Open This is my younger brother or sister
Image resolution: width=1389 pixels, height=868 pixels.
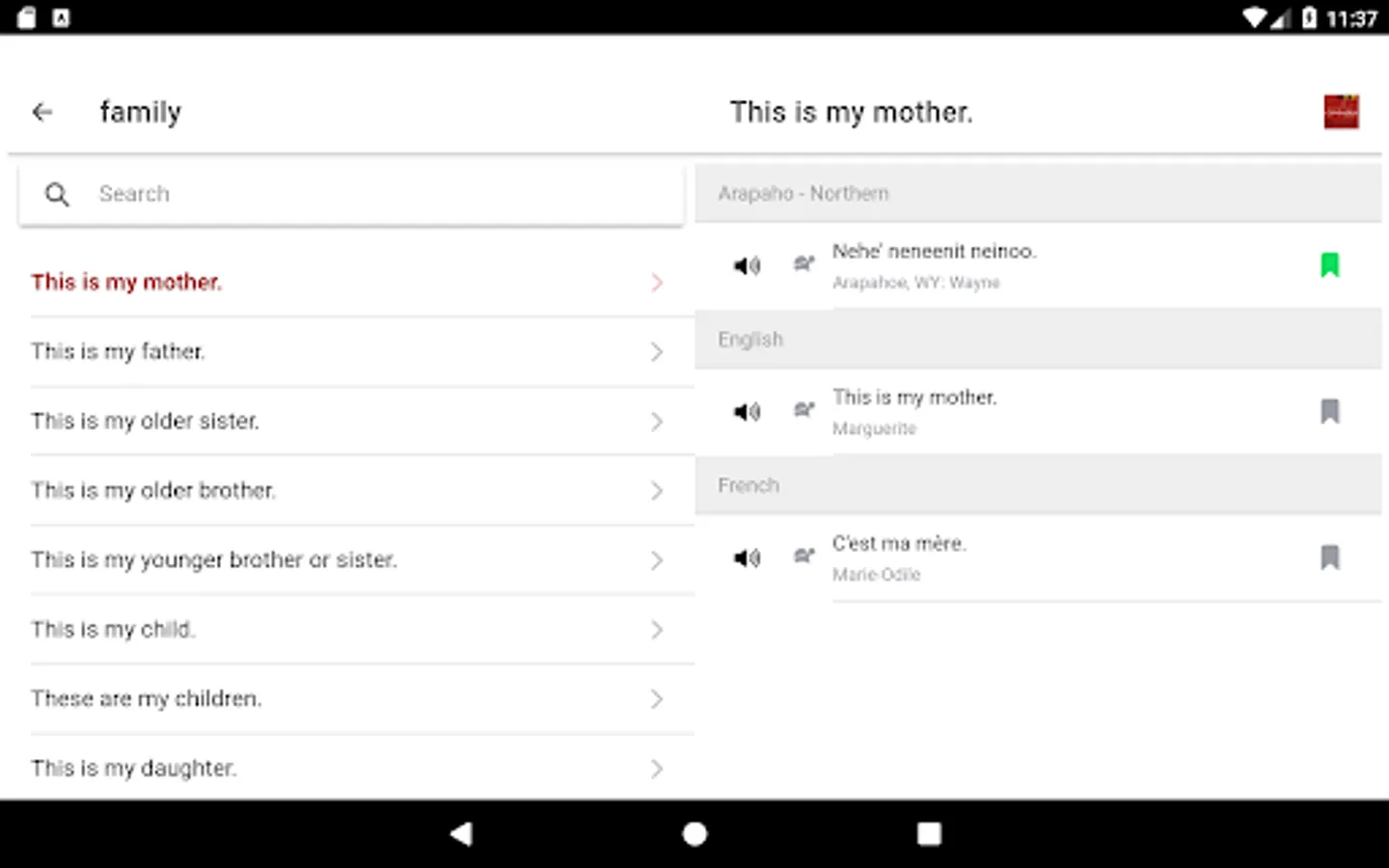[x=214, y=560]
